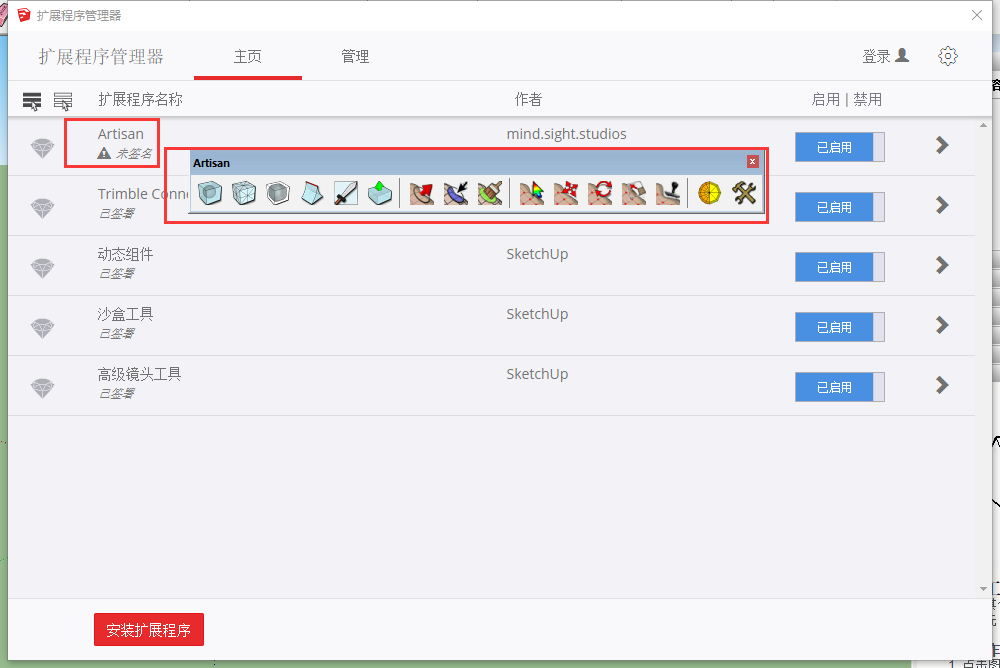Toggle 已启用 switch for 沙盒工具

pyautogui.click(x=839, y=327)
